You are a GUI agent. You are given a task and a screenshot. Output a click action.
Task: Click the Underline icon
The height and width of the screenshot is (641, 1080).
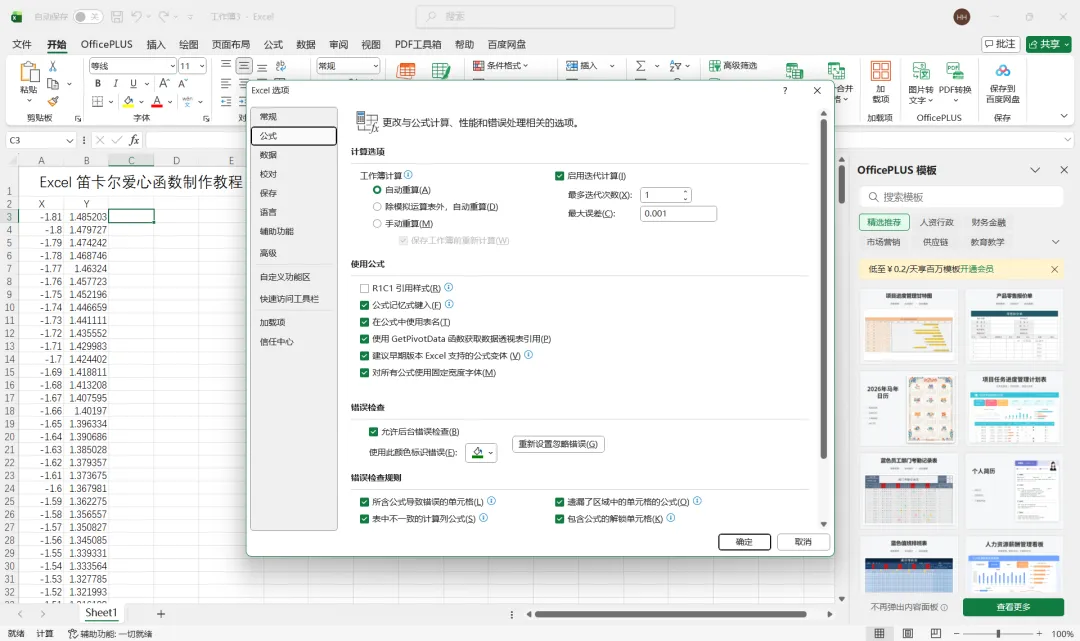[133, 83]
